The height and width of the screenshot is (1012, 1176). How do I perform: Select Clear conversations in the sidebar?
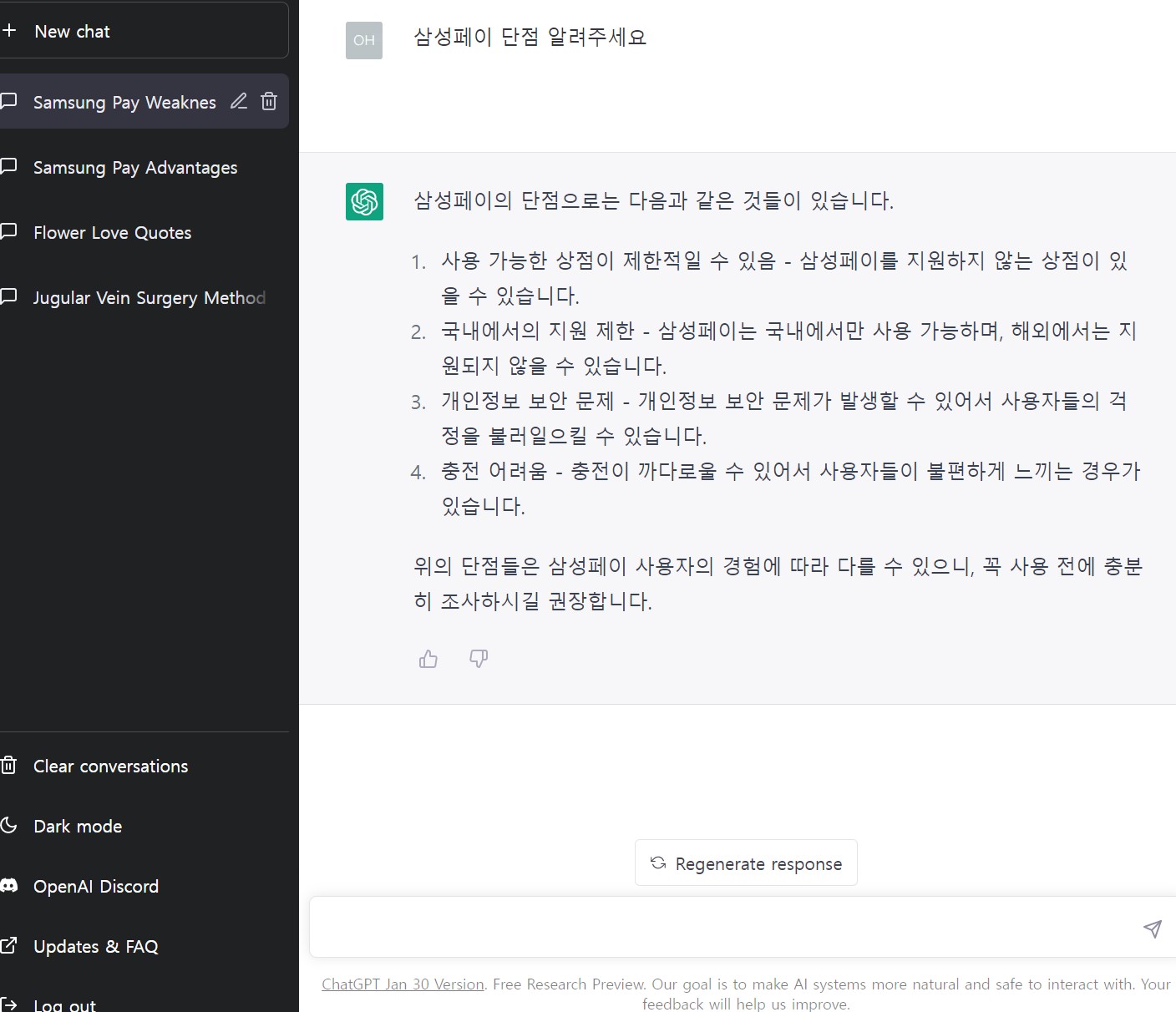click(x=144, y=766)
